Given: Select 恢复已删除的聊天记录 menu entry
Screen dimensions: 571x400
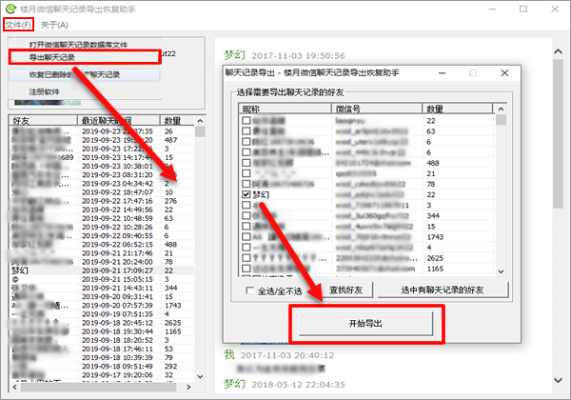Looking at the screenshot, I should point(84,75).
